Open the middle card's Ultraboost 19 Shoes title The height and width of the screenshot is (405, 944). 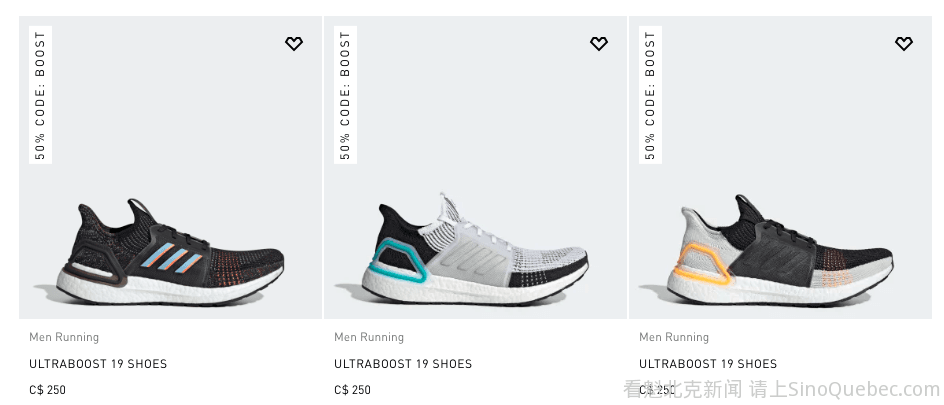pos(403,364)
